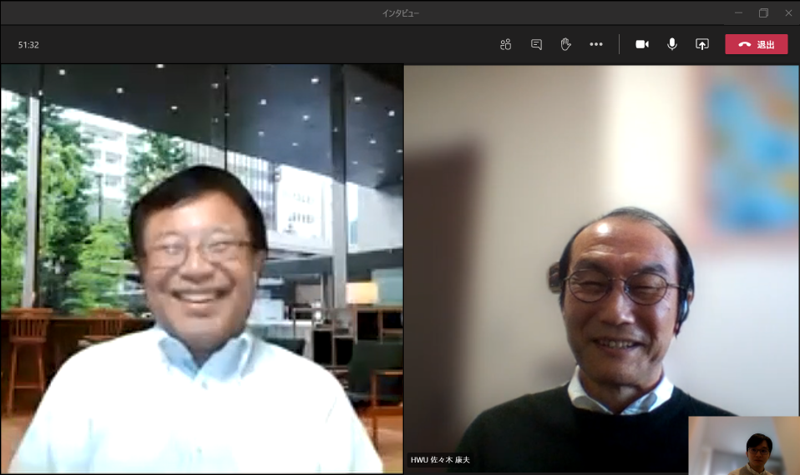Click the 51:32 meeting duration timer
Viewport: 800px width, 475px height.
[x=29, y=45]
